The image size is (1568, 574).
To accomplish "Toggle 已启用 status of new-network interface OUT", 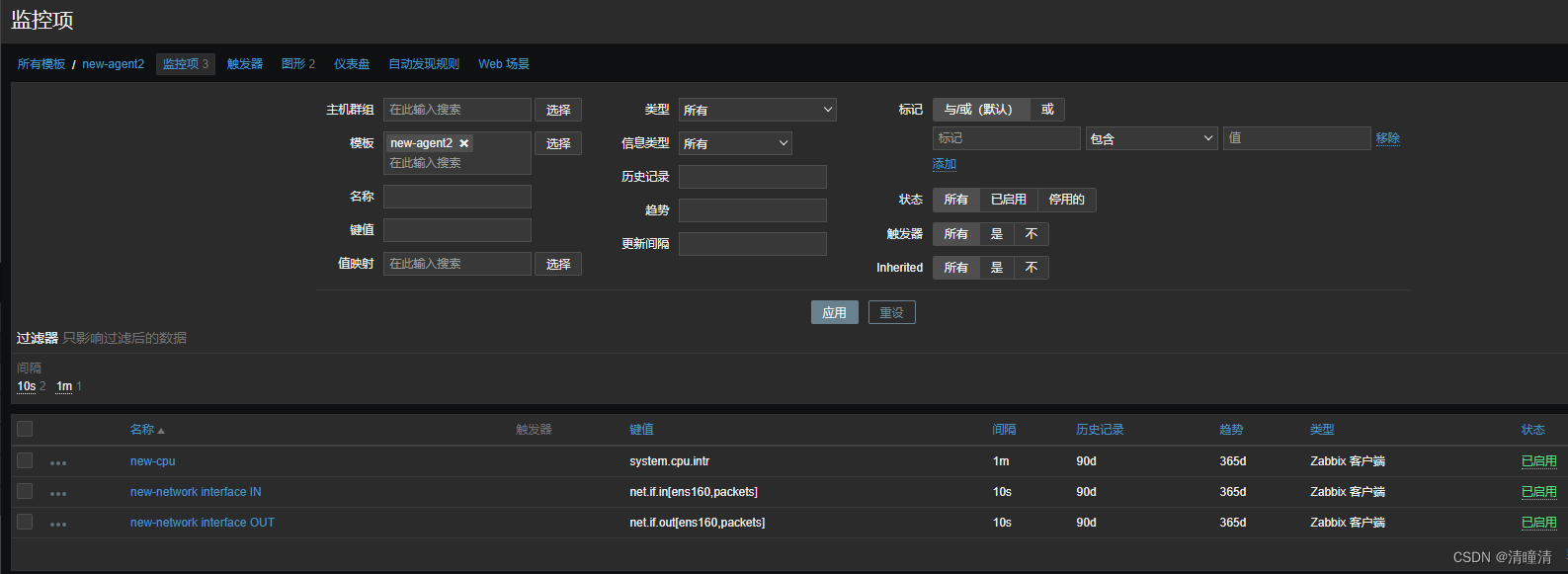I will 1538,523.
